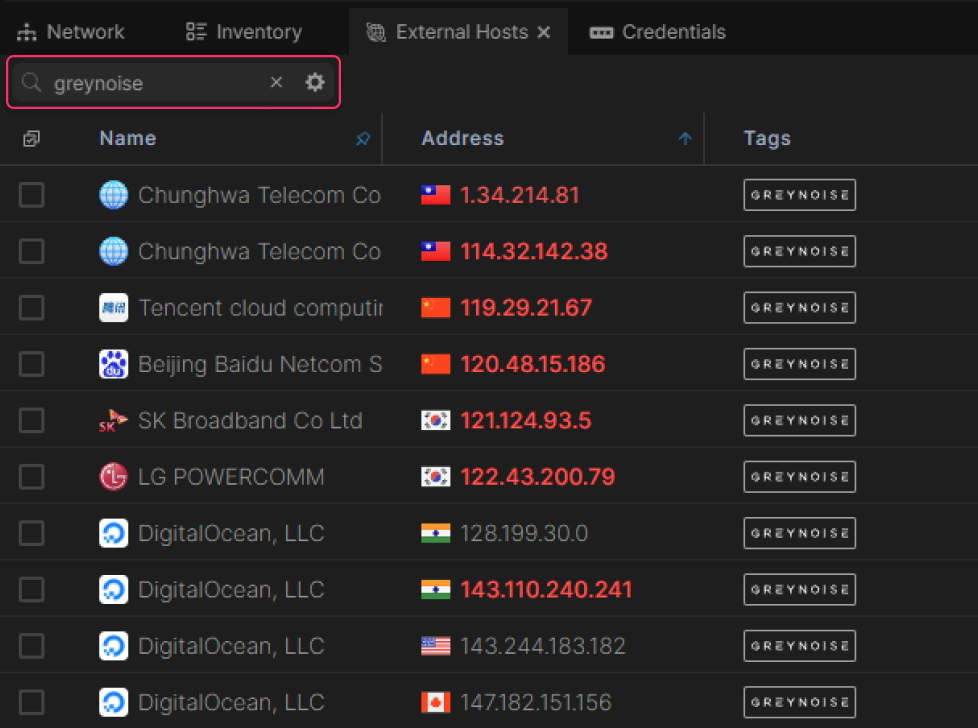The width and height of the screenshot is (978, 728).
Task: Open address 119.29.21.67
Action: point(526,308)
